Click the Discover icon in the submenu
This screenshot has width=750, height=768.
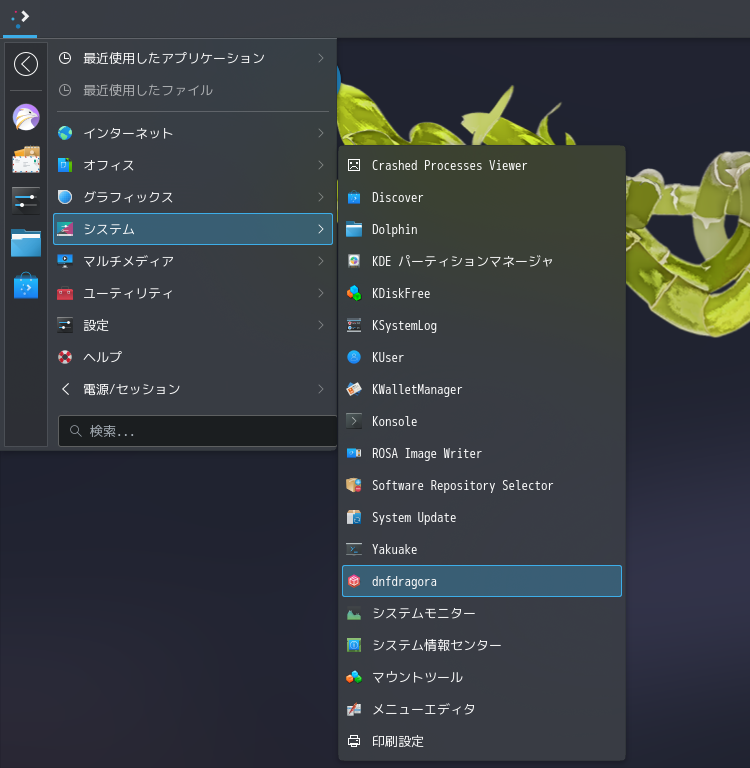[354, 197]
